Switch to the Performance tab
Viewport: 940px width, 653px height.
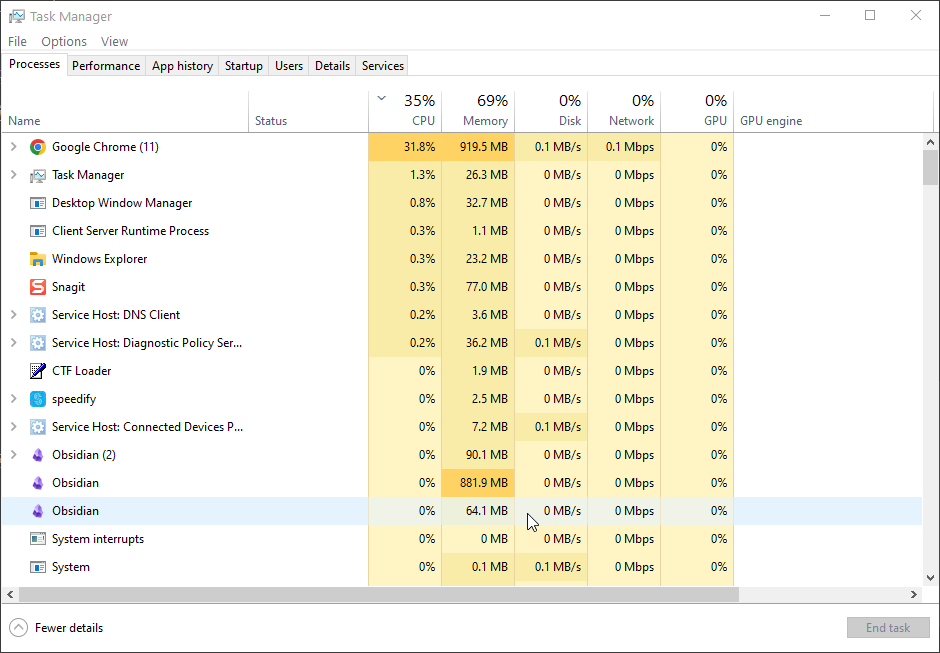click(106, 66)
